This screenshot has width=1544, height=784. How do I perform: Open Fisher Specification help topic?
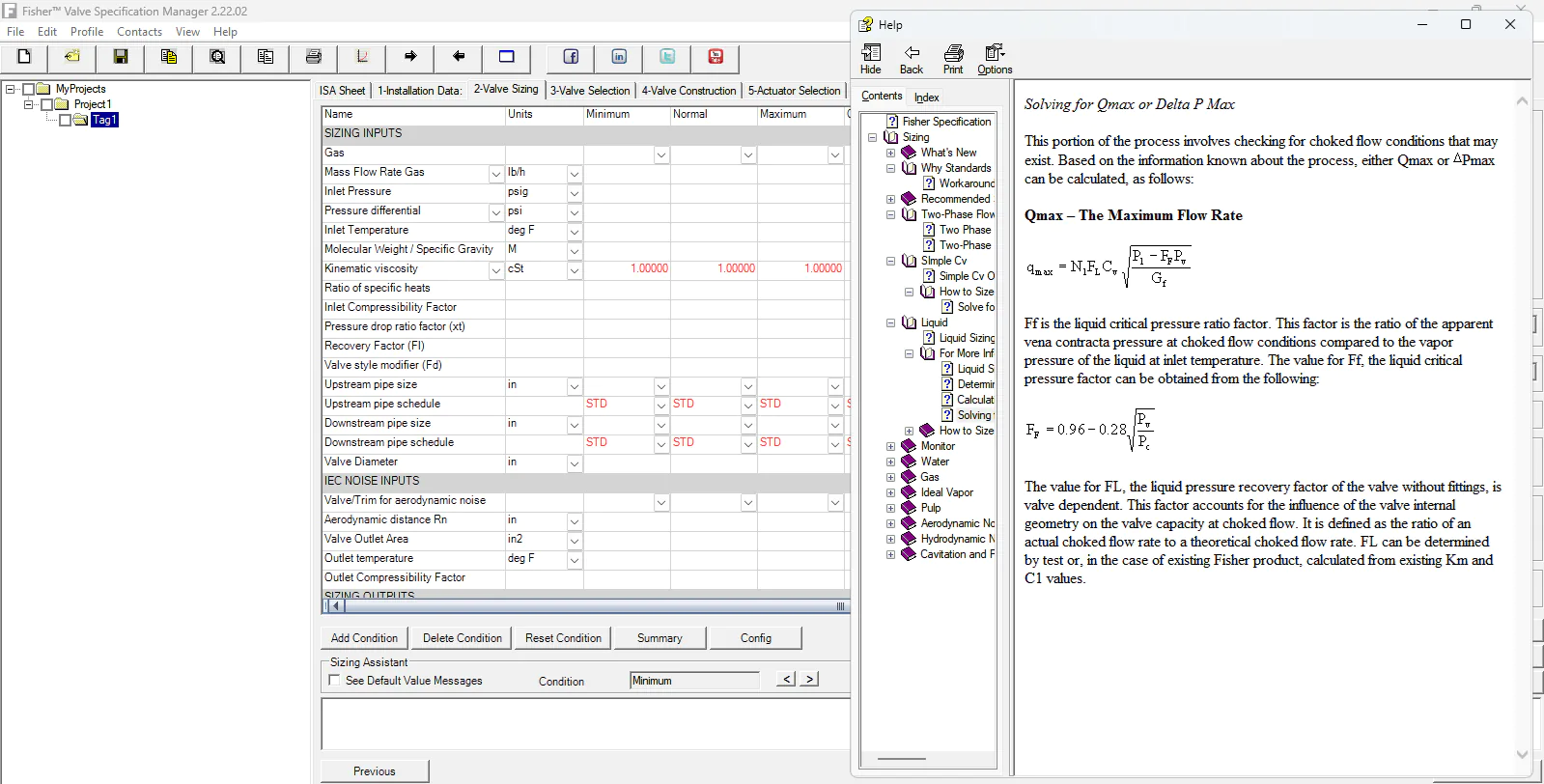click(946, 122)
